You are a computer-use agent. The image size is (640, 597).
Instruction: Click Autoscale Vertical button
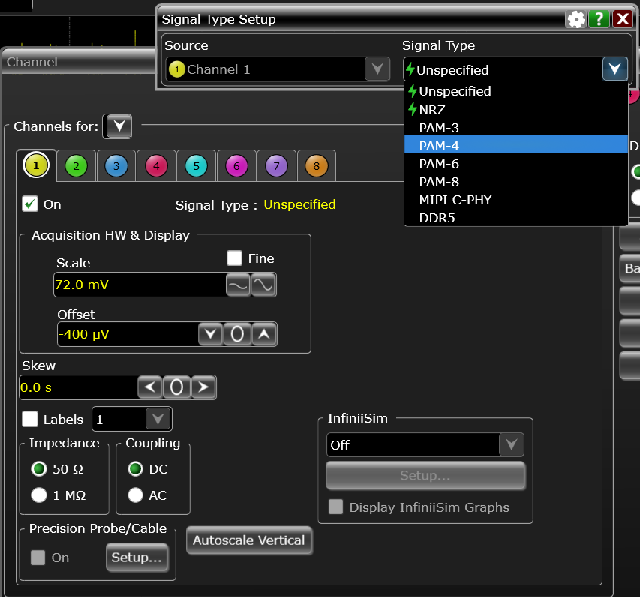(249, 540)
